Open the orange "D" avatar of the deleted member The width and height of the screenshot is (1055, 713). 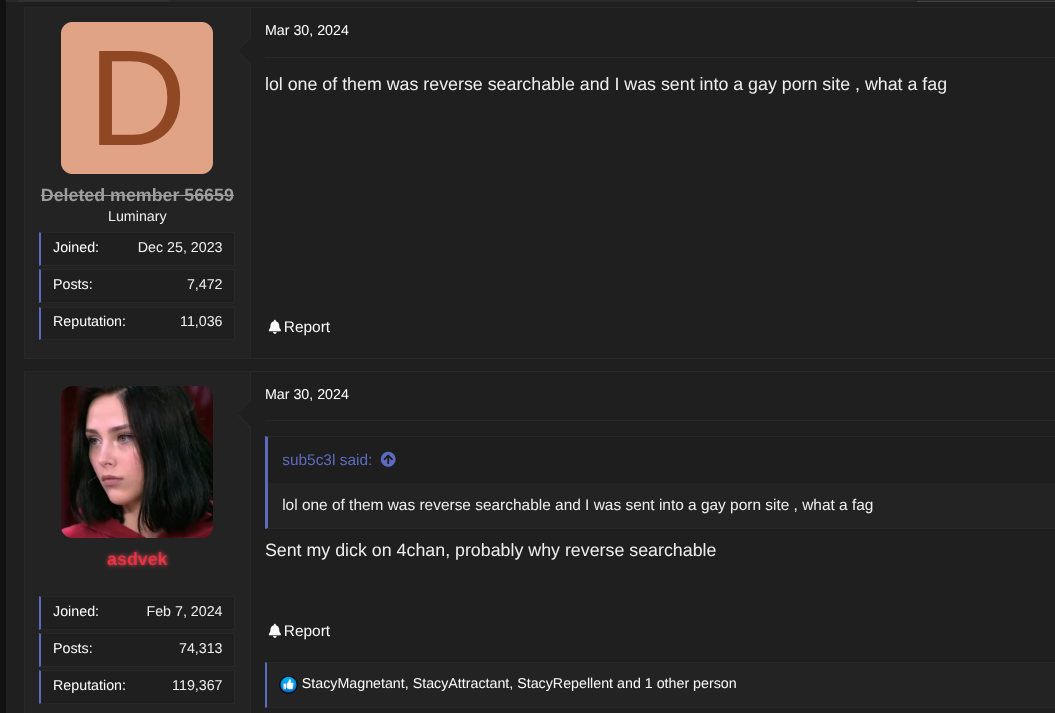pos(137,98)
